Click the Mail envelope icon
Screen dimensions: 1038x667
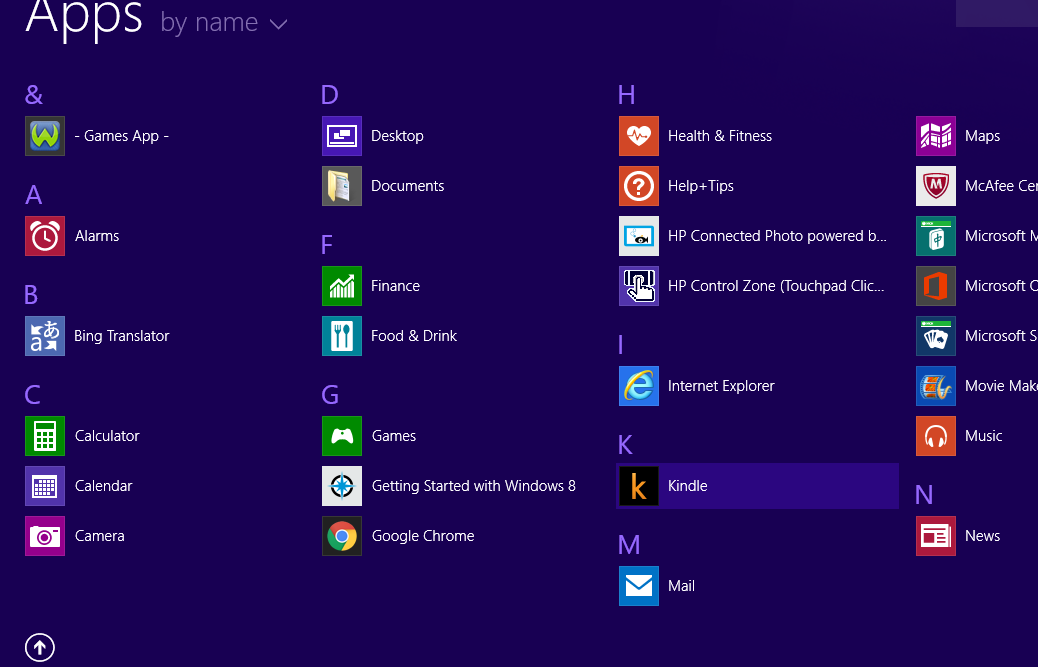point(639,586)
